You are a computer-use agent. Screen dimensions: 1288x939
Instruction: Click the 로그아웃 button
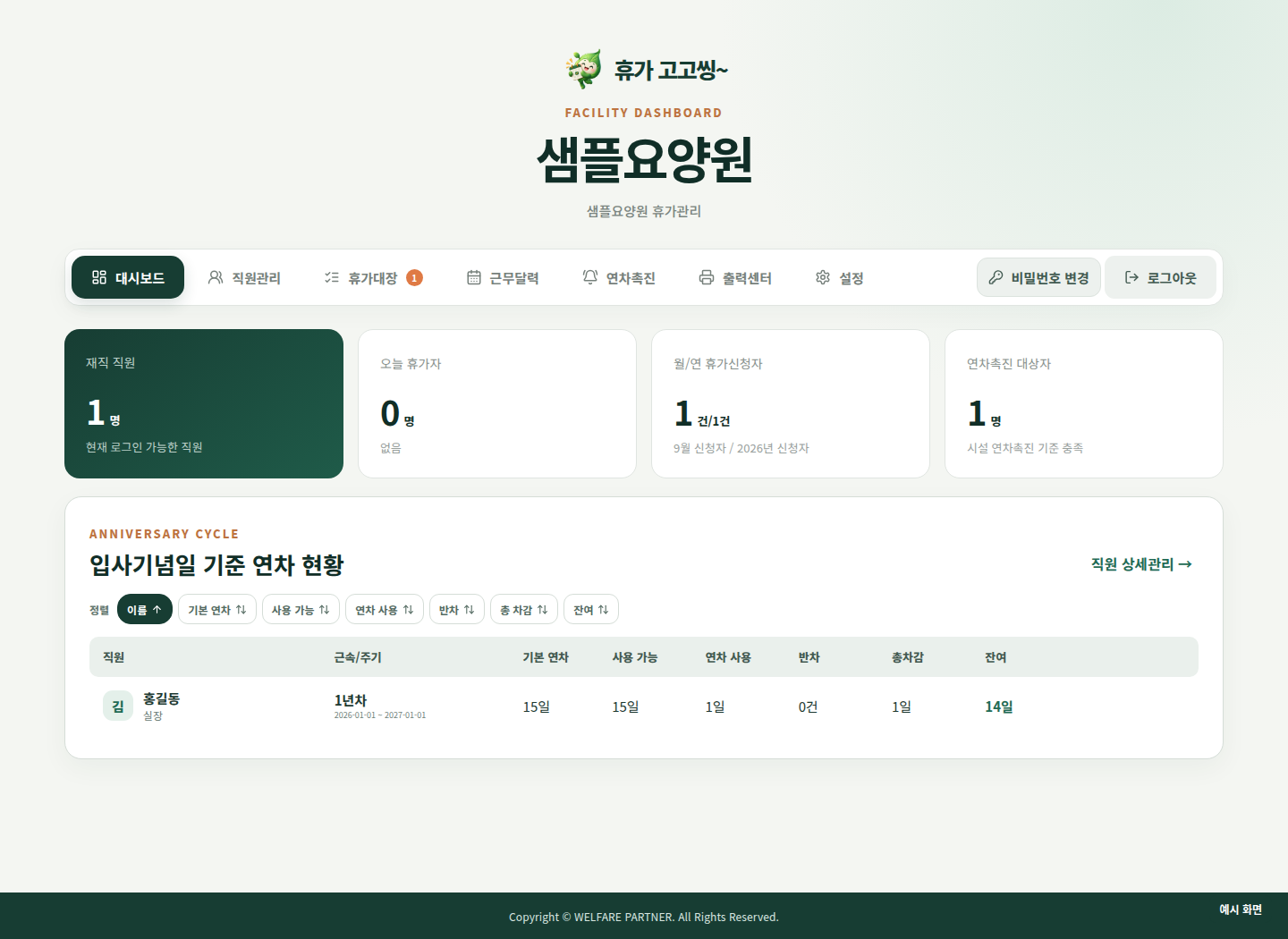click(1160, 277)
